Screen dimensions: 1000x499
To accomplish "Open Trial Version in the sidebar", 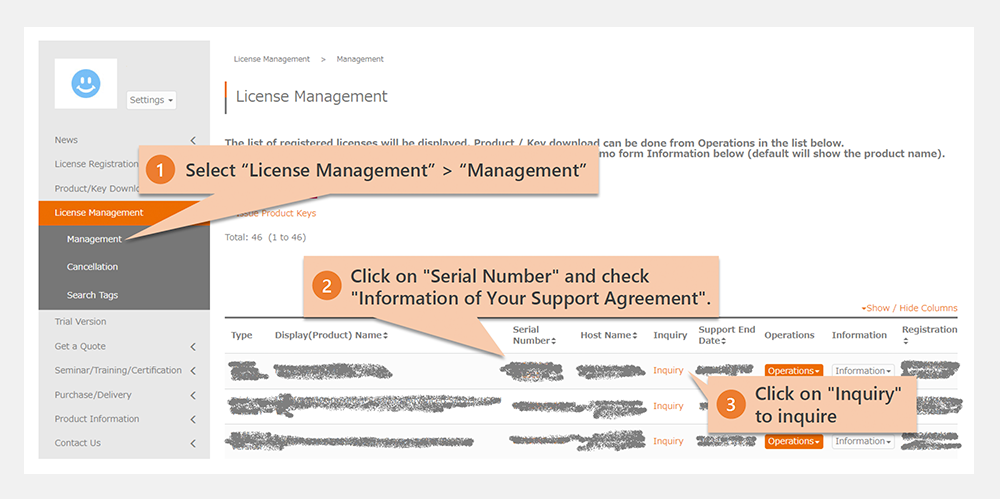I will click(80, 322).
